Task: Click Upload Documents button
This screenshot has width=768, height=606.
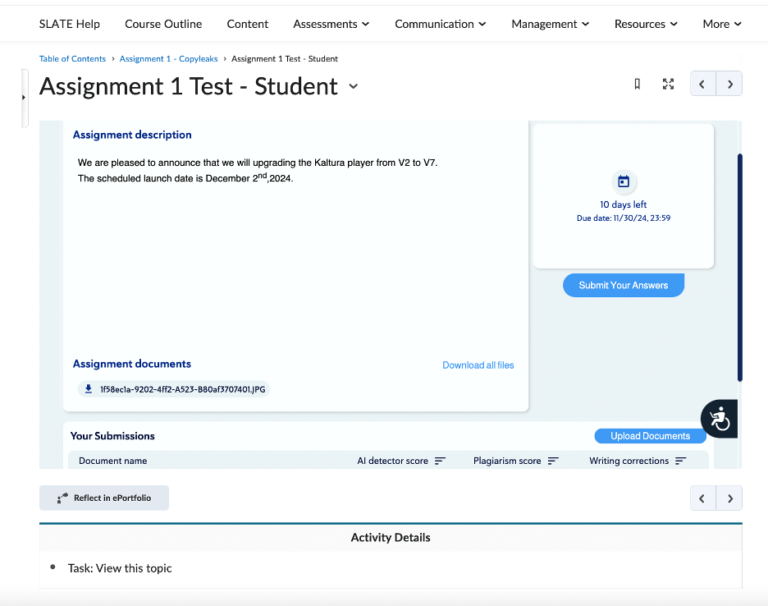Action: (x=650, y=436)
